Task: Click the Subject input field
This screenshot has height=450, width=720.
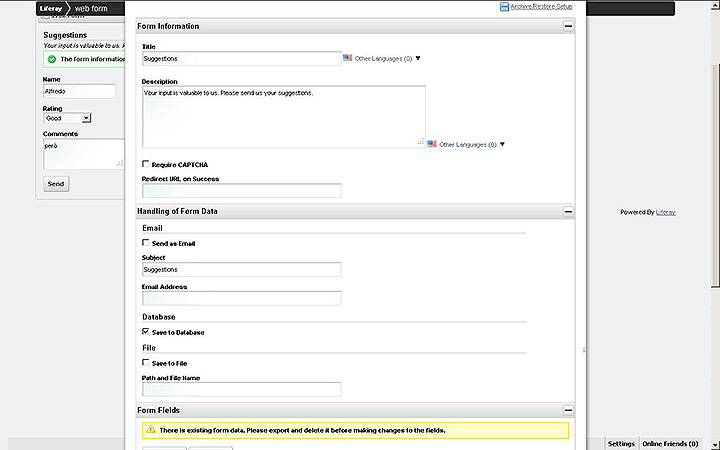Action: (x=242, y=270)
